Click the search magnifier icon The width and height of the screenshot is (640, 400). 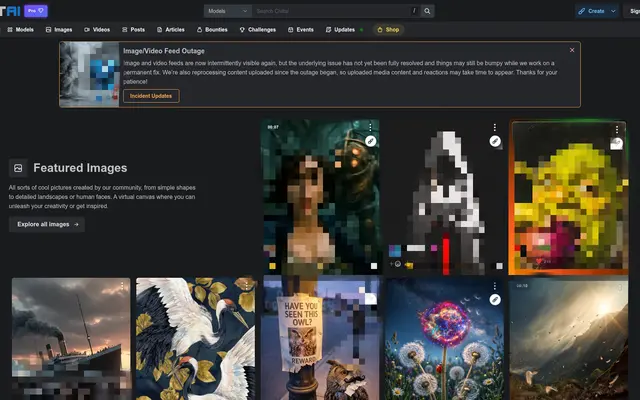point(427,11)
